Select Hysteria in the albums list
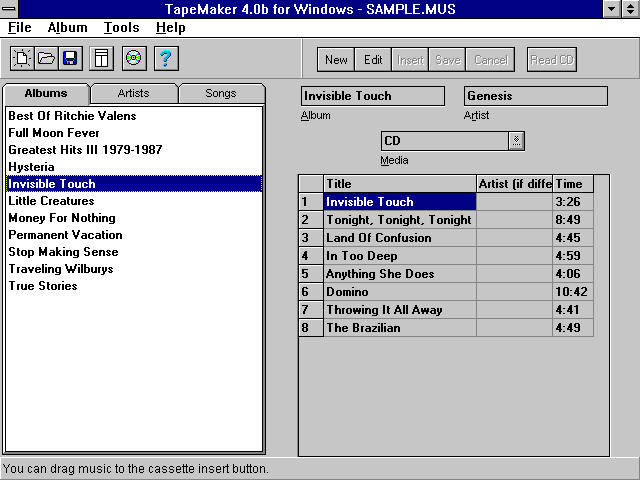 tap(31, 167)
